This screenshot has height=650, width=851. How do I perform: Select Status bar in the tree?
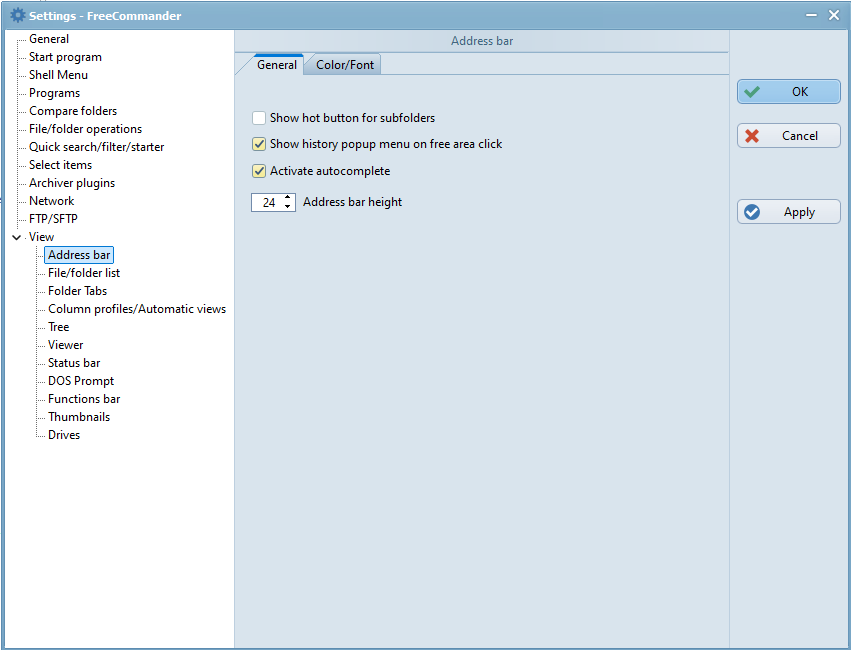click(x=74, y=362)
